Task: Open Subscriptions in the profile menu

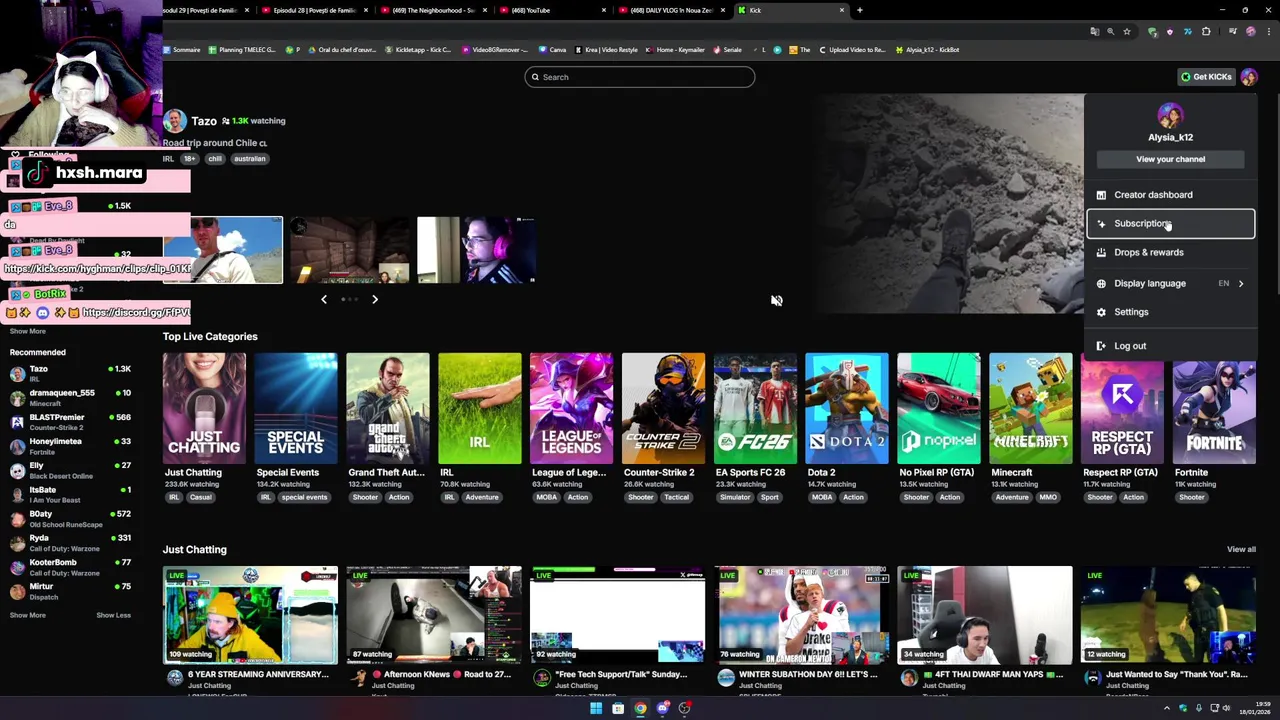Action: 1170,224
